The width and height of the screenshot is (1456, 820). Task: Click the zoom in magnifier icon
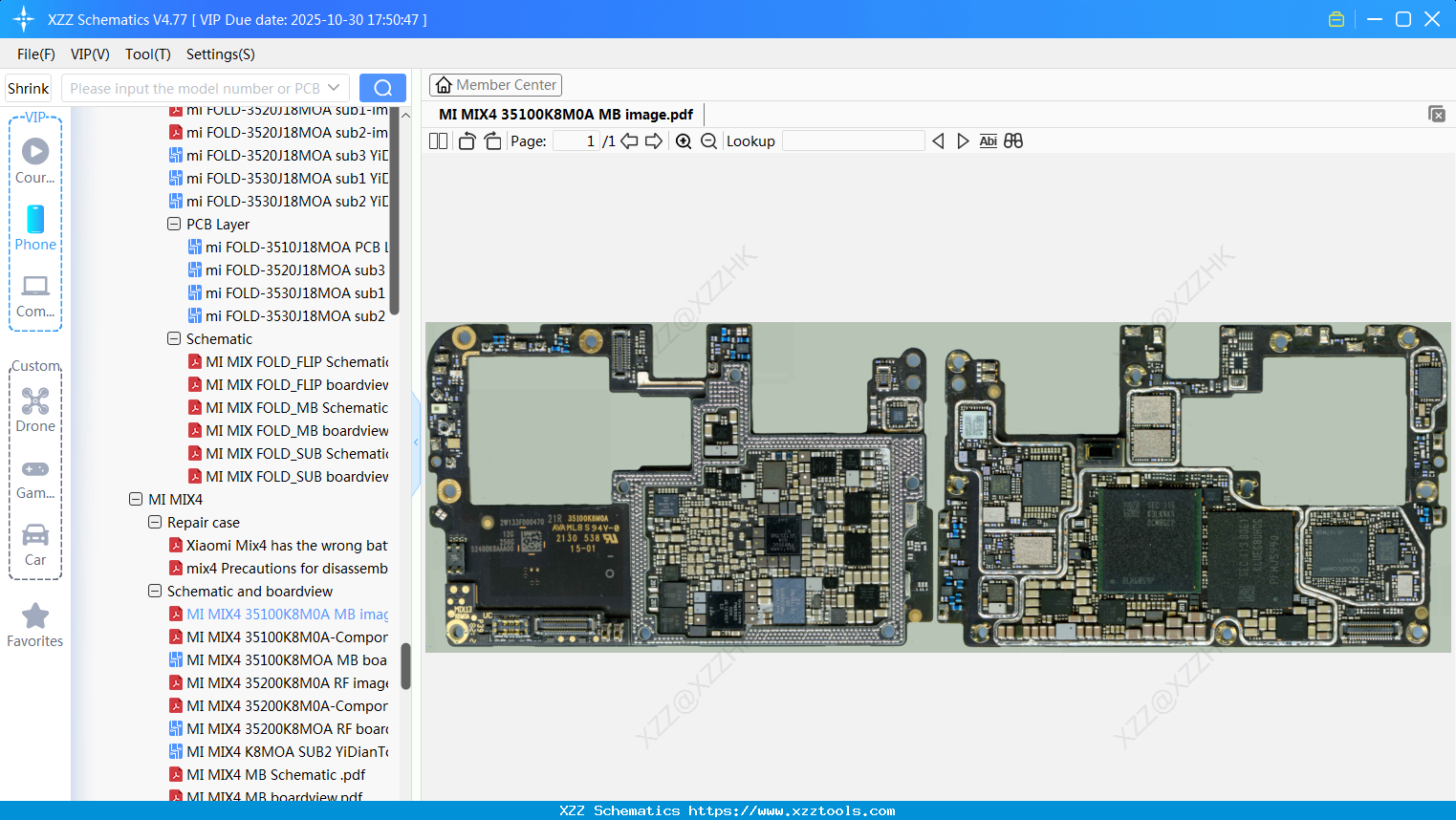(684, 141)
